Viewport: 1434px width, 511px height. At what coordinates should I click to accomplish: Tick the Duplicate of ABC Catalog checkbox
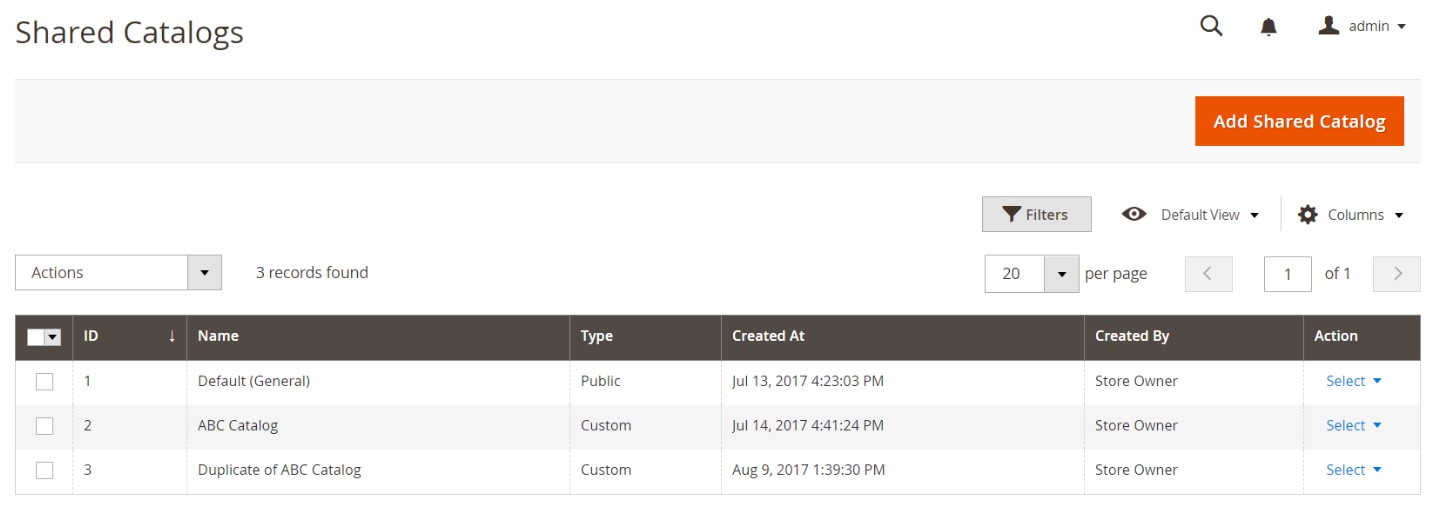tap(44, 470)
